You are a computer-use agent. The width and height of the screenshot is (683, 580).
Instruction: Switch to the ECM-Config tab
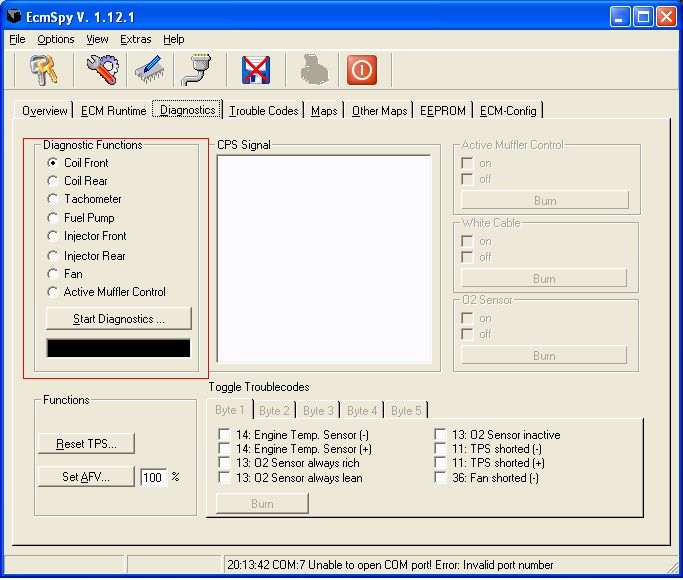click(x=508, y=111)
